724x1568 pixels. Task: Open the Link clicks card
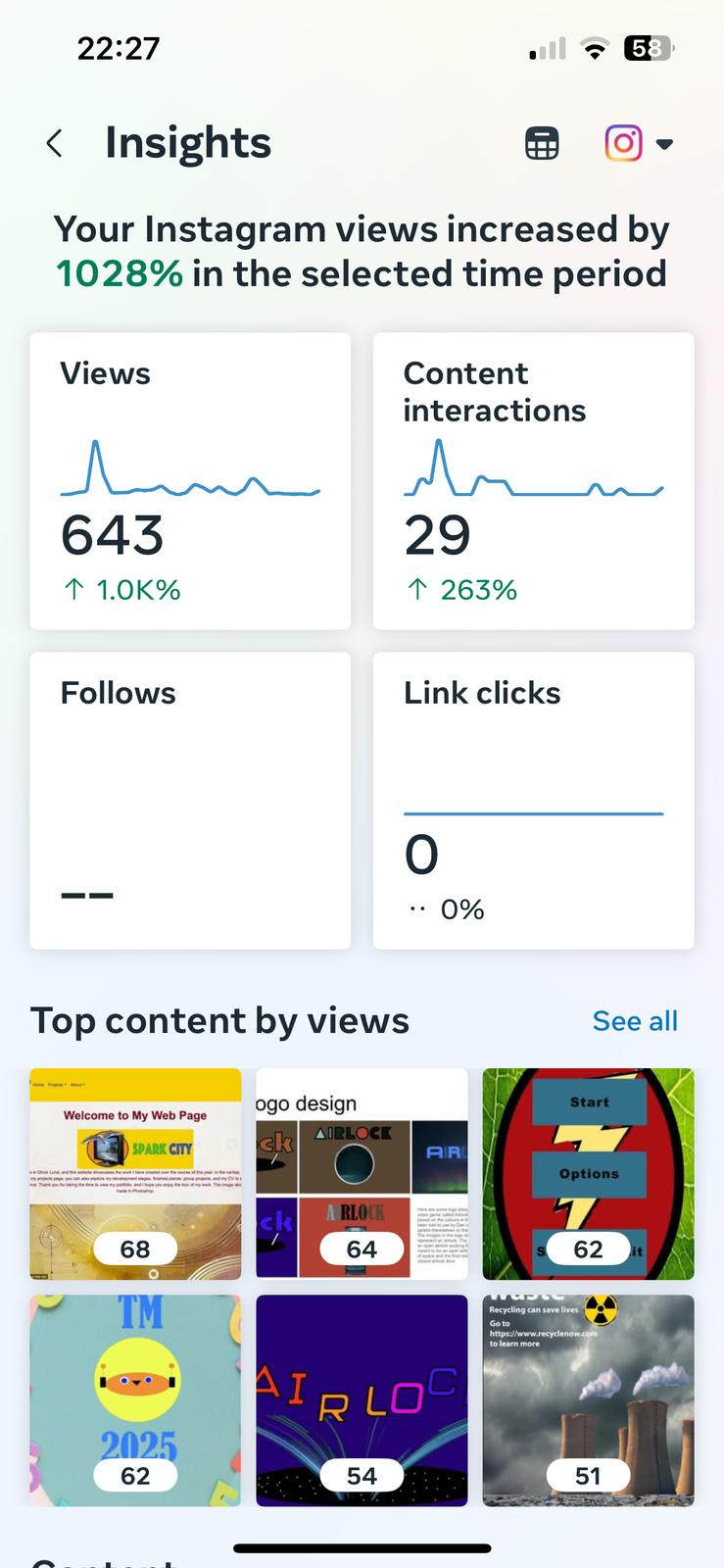tap(533, 800)
